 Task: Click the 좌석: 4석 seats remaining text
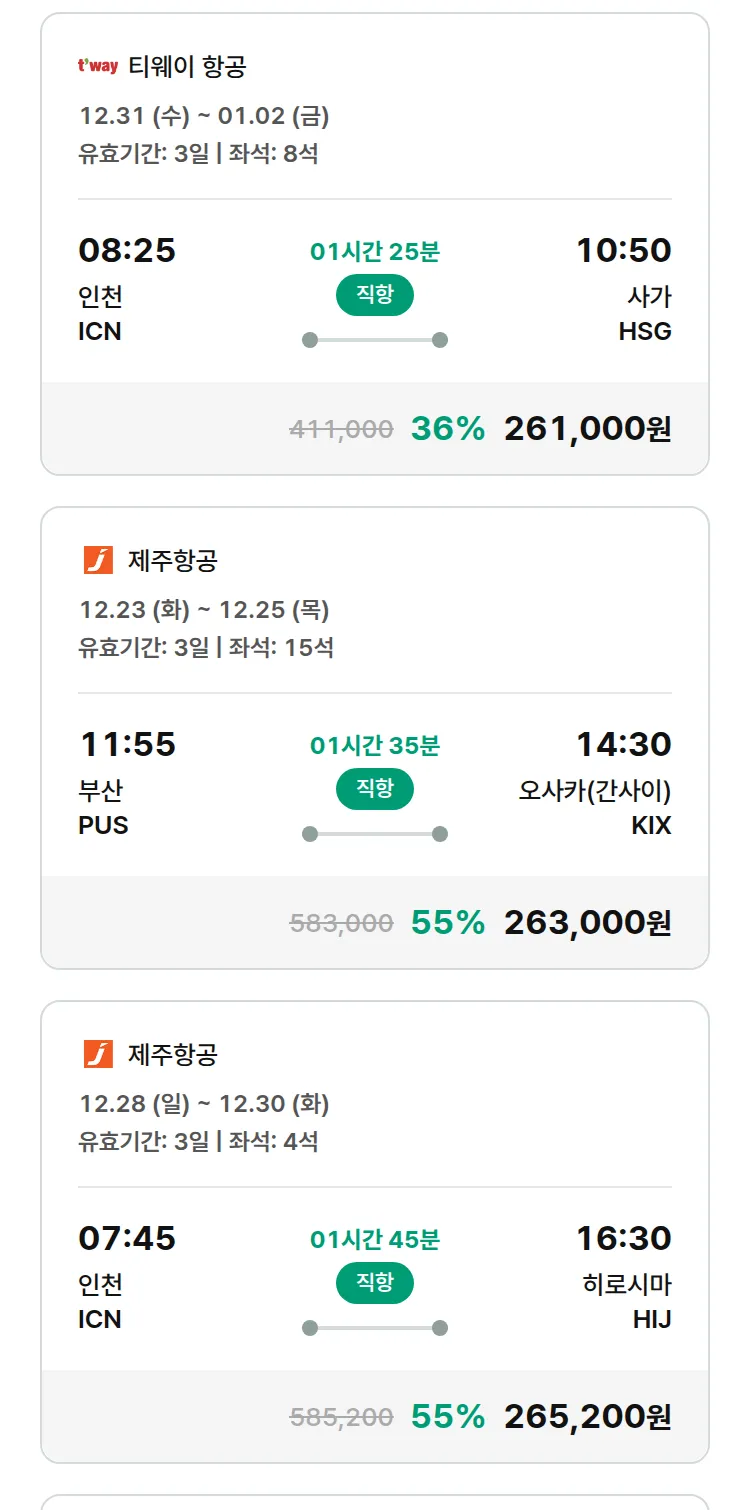point(273,1141)
